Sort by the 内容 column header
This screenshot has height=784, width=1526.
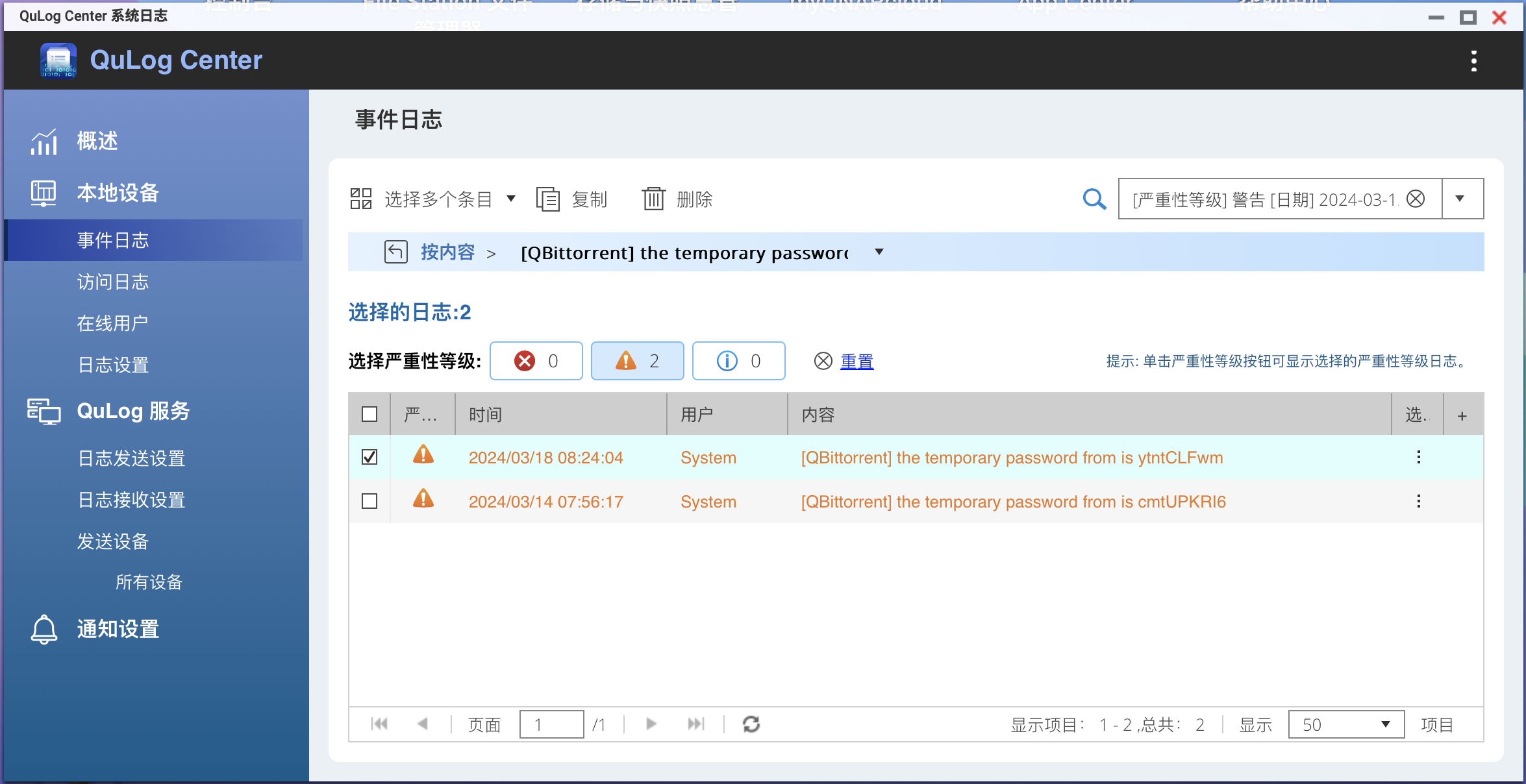click(1090, 414)
